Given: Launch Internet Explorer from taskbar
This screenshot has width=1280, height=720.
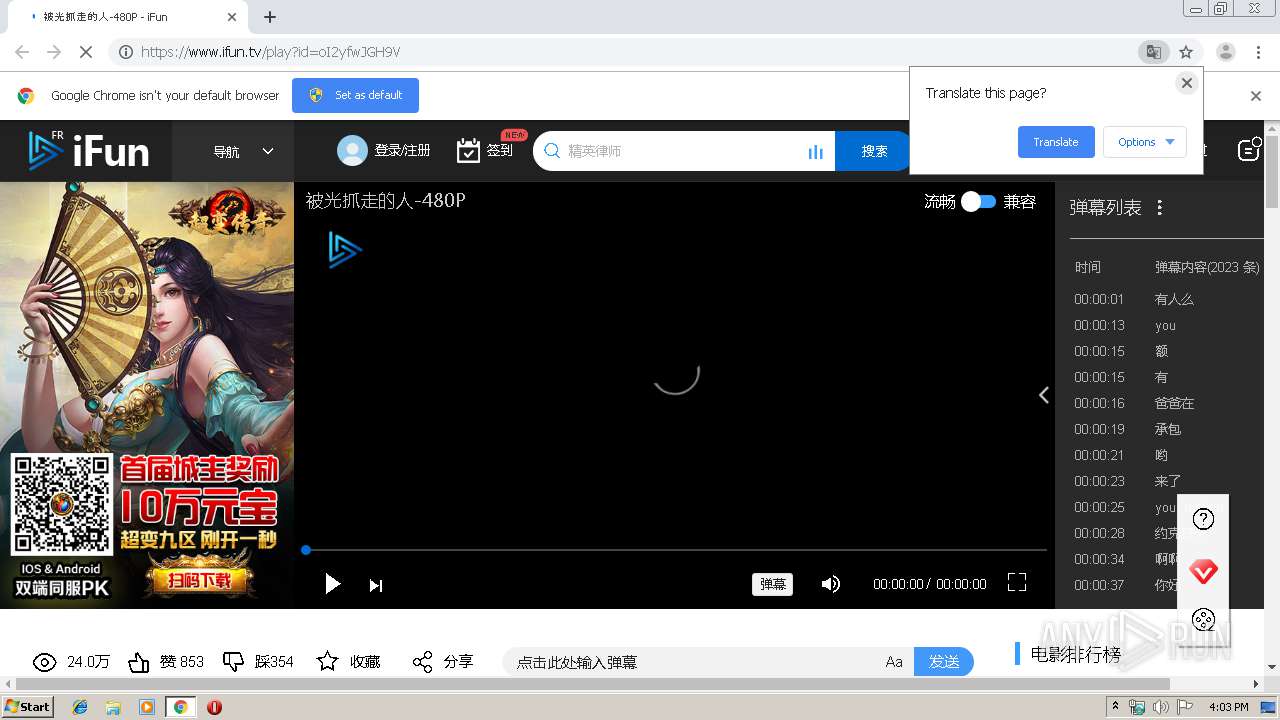Looking at the screenshot, I should (x=80, y=707).
